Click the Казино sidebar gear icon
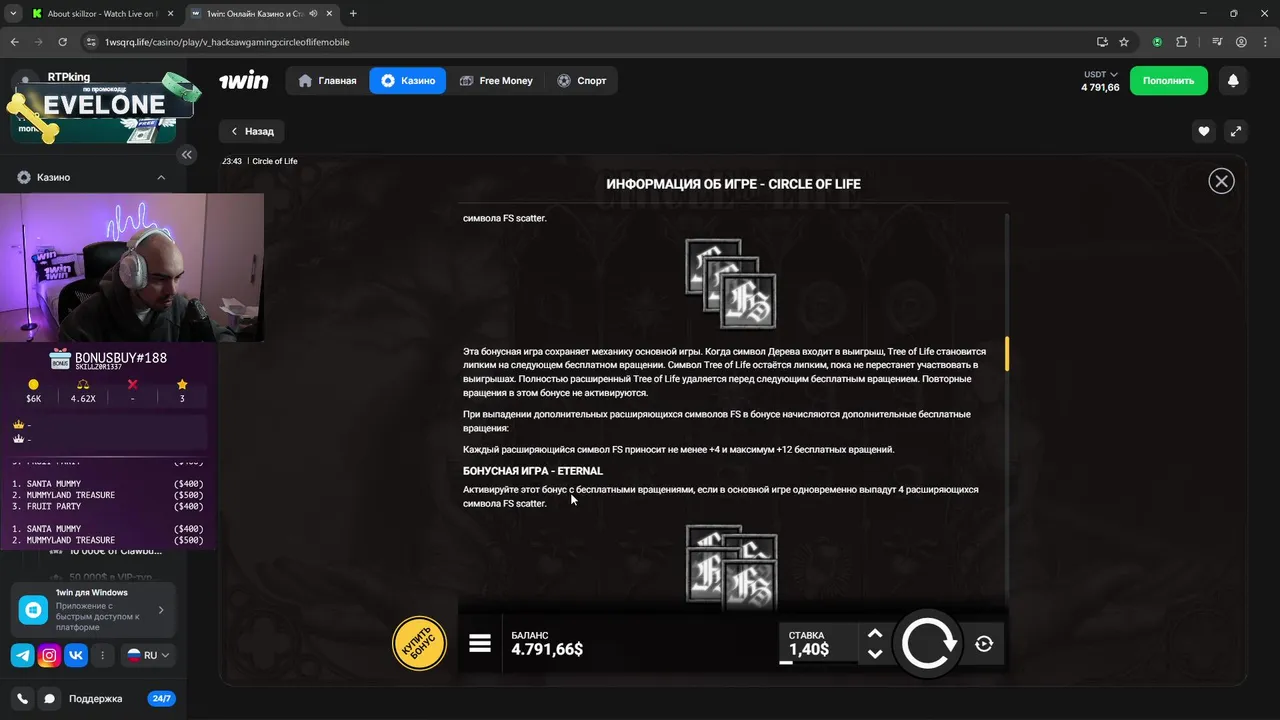1280x720 pixels. (24, 177)
